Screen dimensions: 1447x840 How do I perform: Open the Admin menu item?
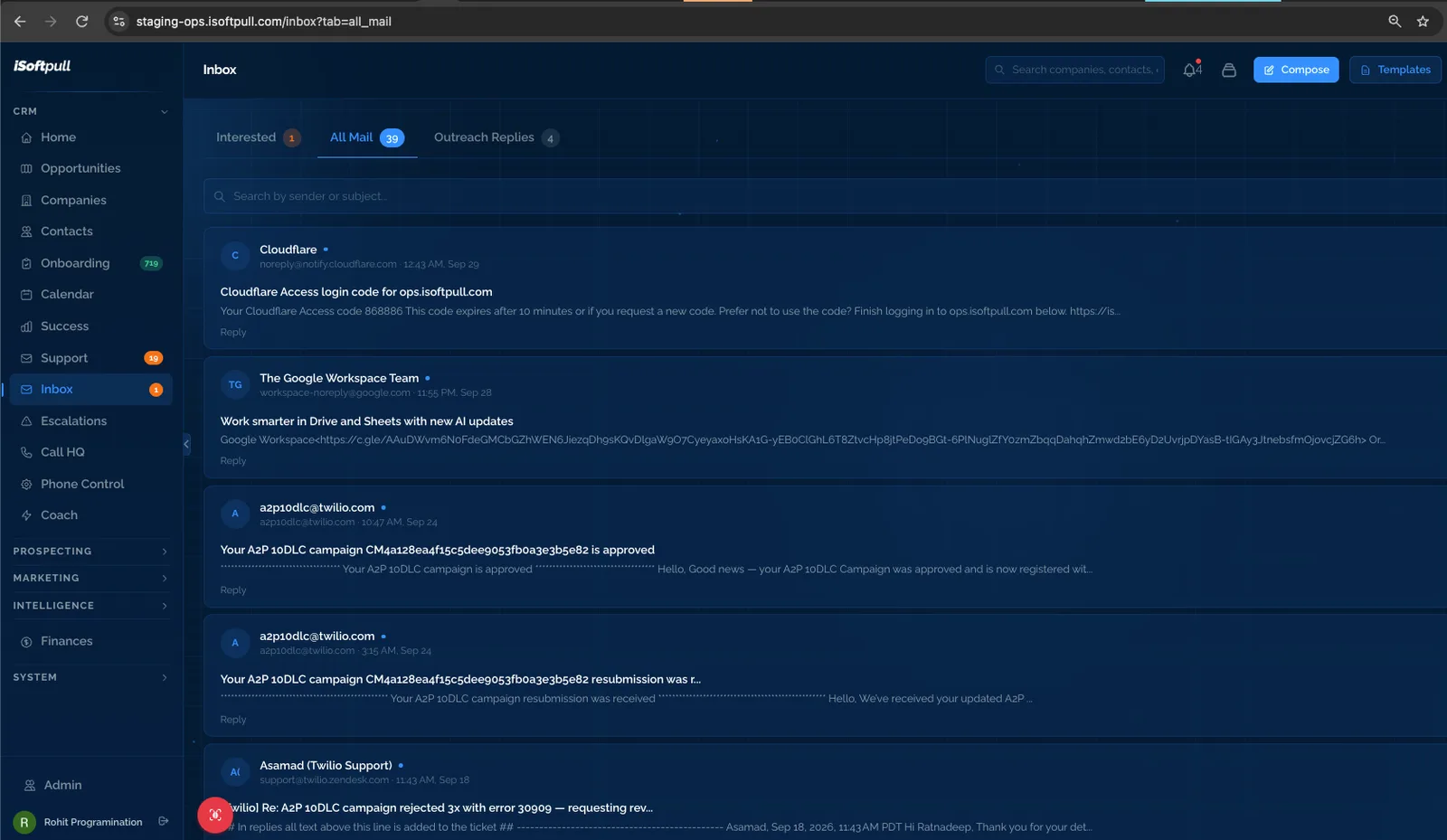(x=62, y=785)
